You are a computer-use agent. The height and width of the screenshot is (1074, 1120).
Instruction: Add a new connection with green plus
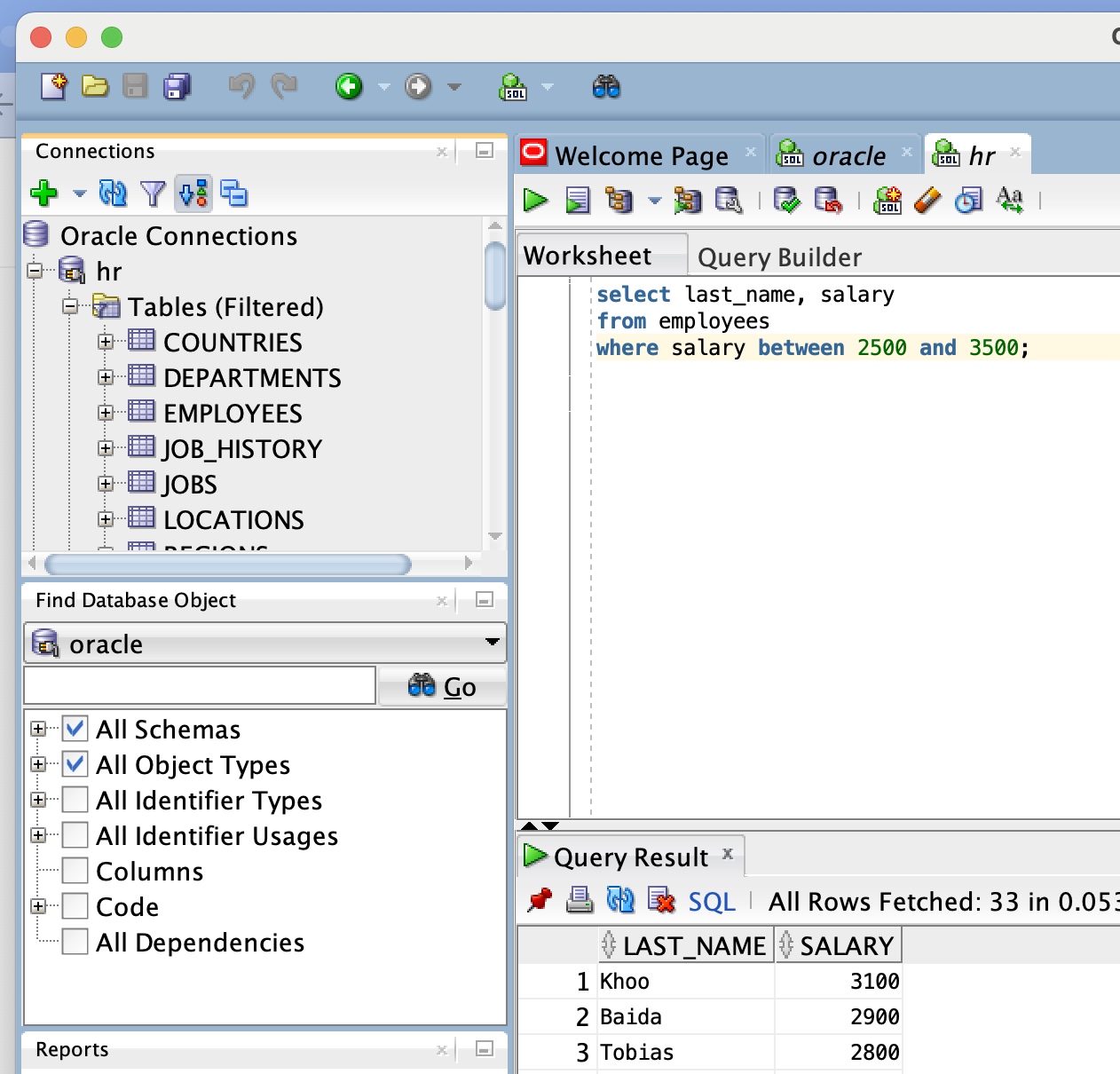tap(43, 193)
